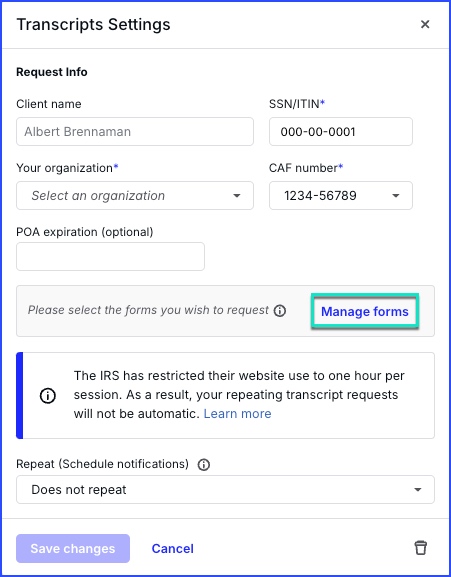This screenshot has width=451, height=577.
Task: Click the Client name field
Action: point(135,132)
